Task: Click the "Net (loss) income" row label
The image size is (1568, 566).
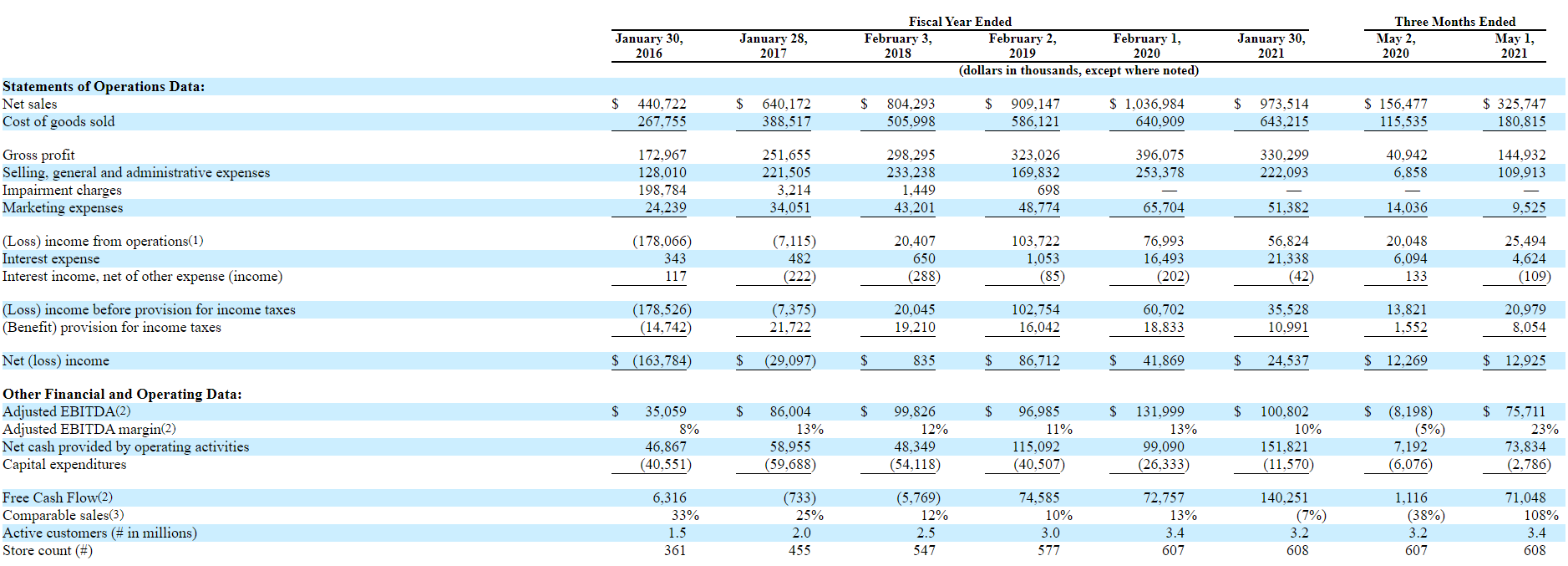Action: click(x=56, y=360)
